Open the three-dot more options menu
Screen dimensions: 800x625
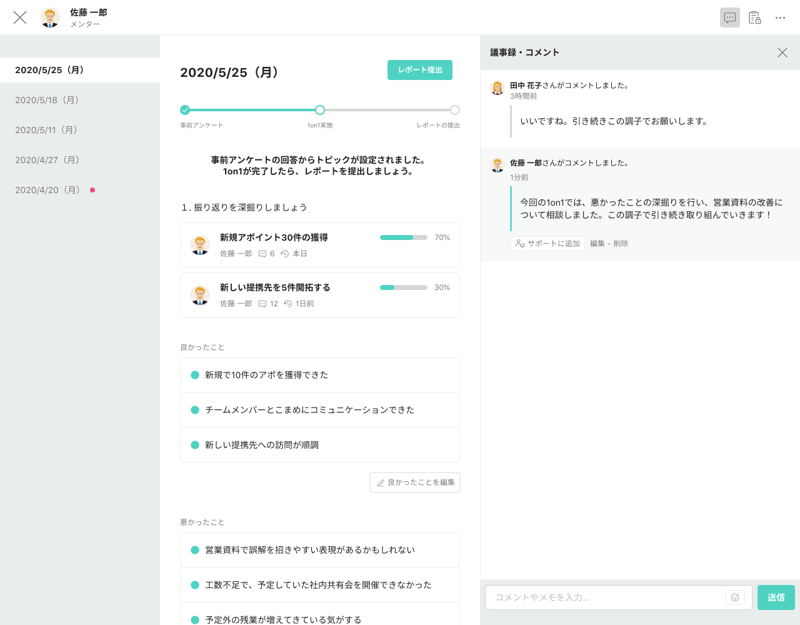[780, 18]
